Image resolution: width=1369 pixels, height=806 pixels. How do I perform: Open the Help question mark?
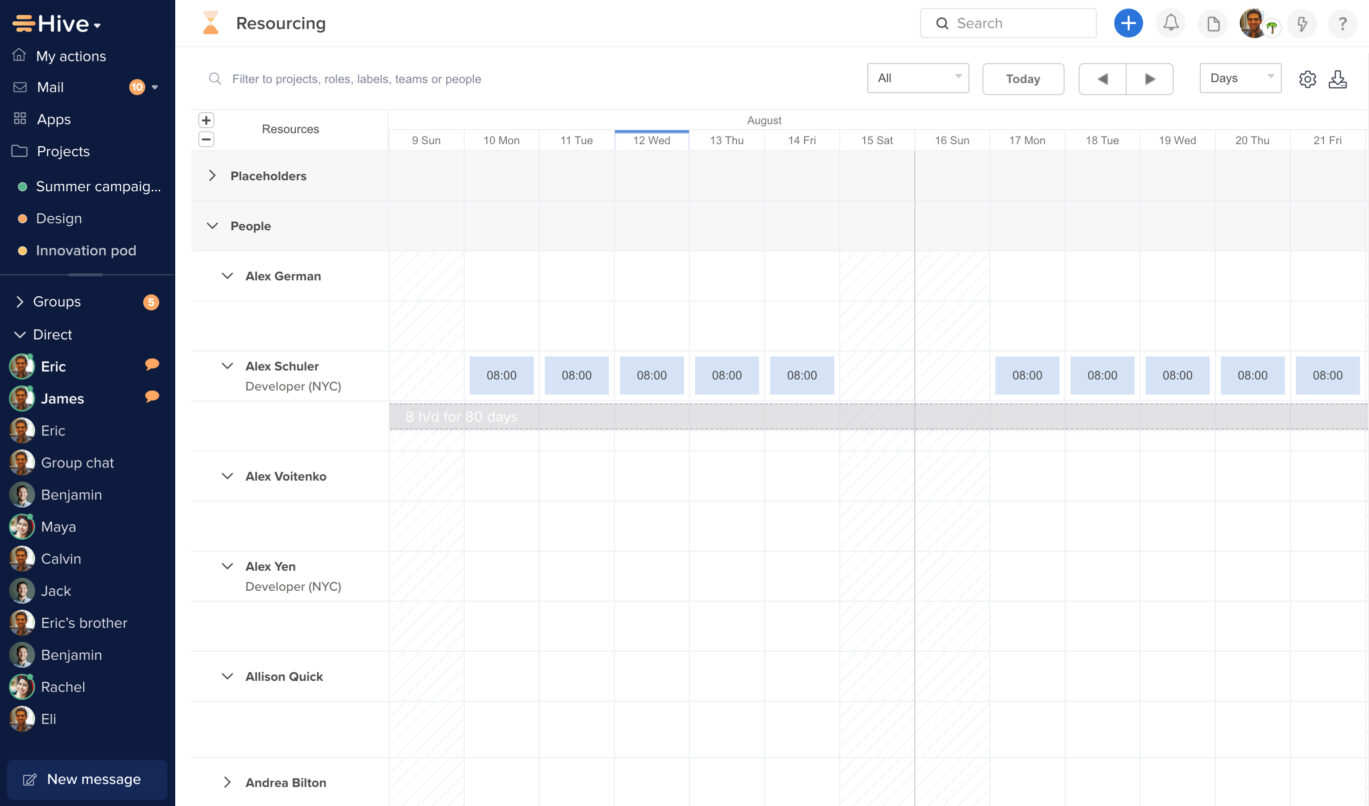coord(1342,23)
